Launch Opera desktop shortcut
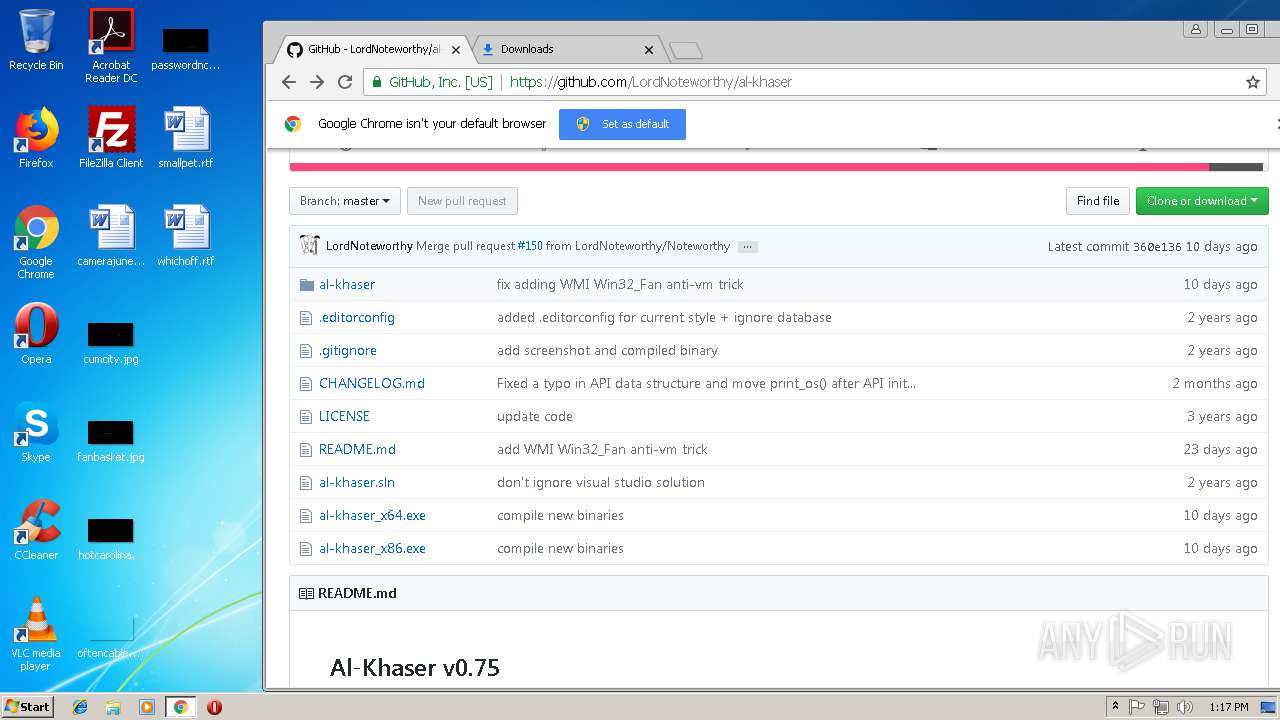Viewport: 1280px width, 720px height. pyautogui.click(x=36, y=334)
